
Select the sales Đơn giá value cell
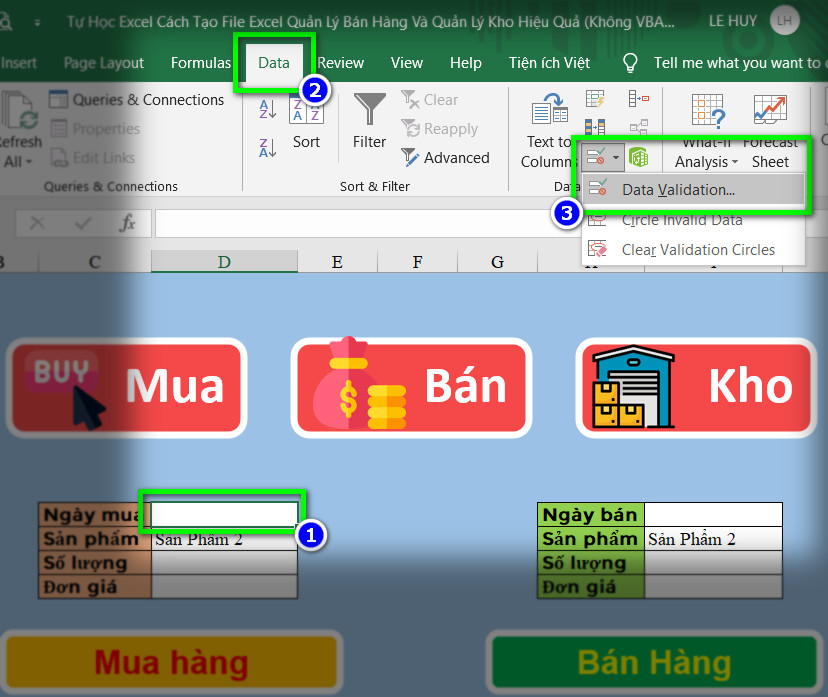(x=713, y=587)
